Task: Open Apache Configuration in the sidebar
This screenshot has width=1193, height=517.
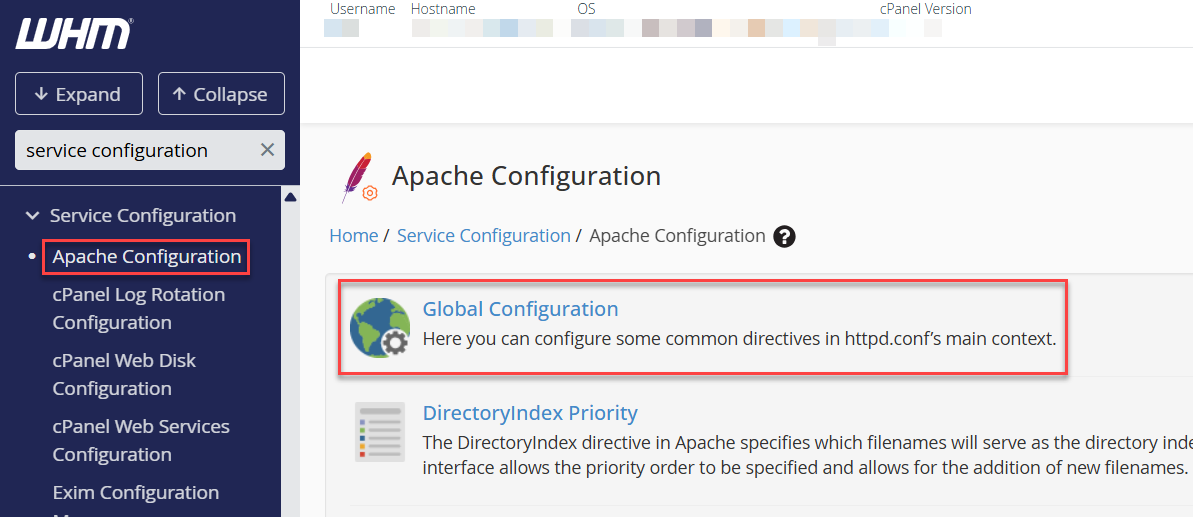Action: point(147,257)
